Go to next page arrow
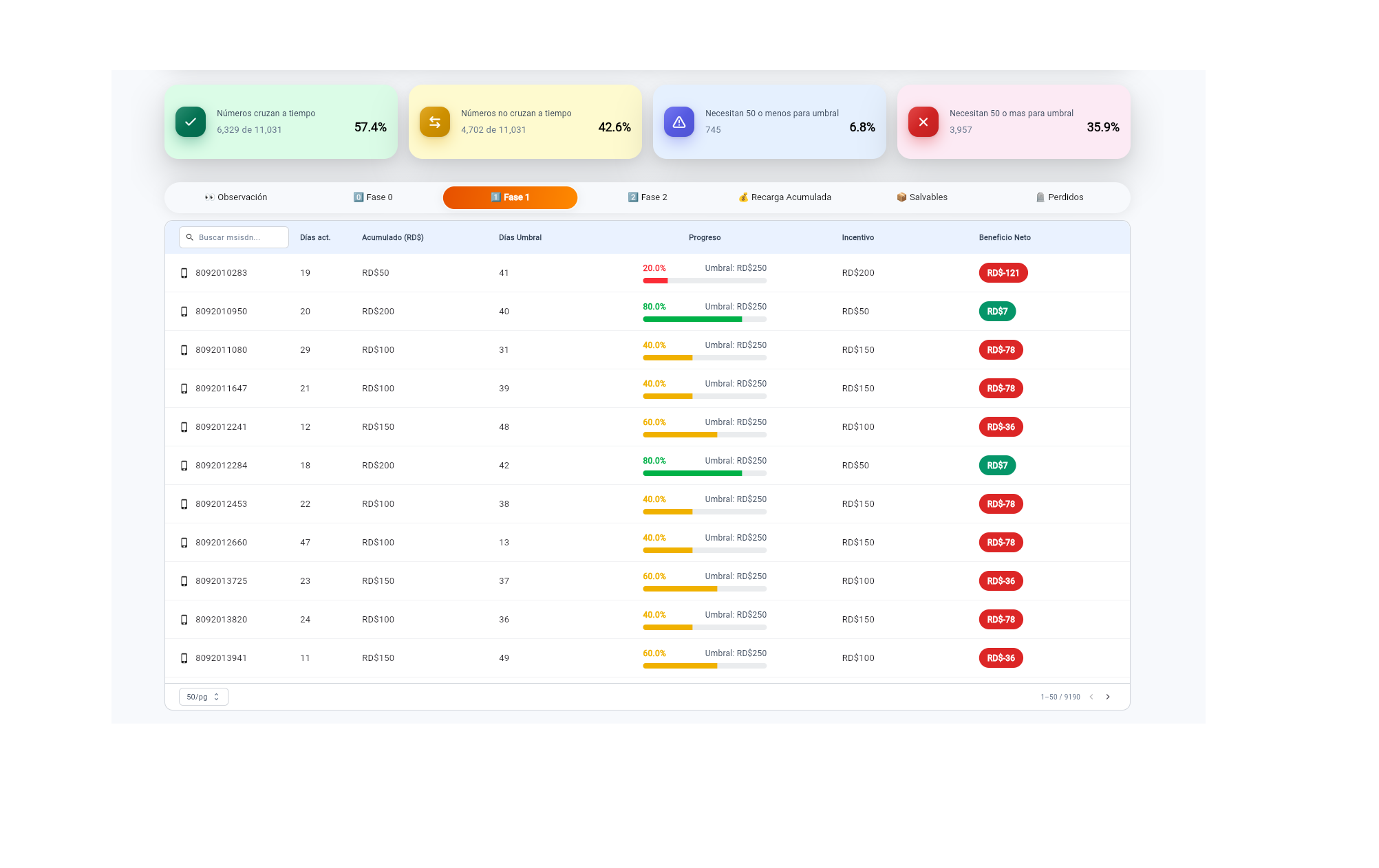This screenshot has width=1379, height=868. (1108, 697)
